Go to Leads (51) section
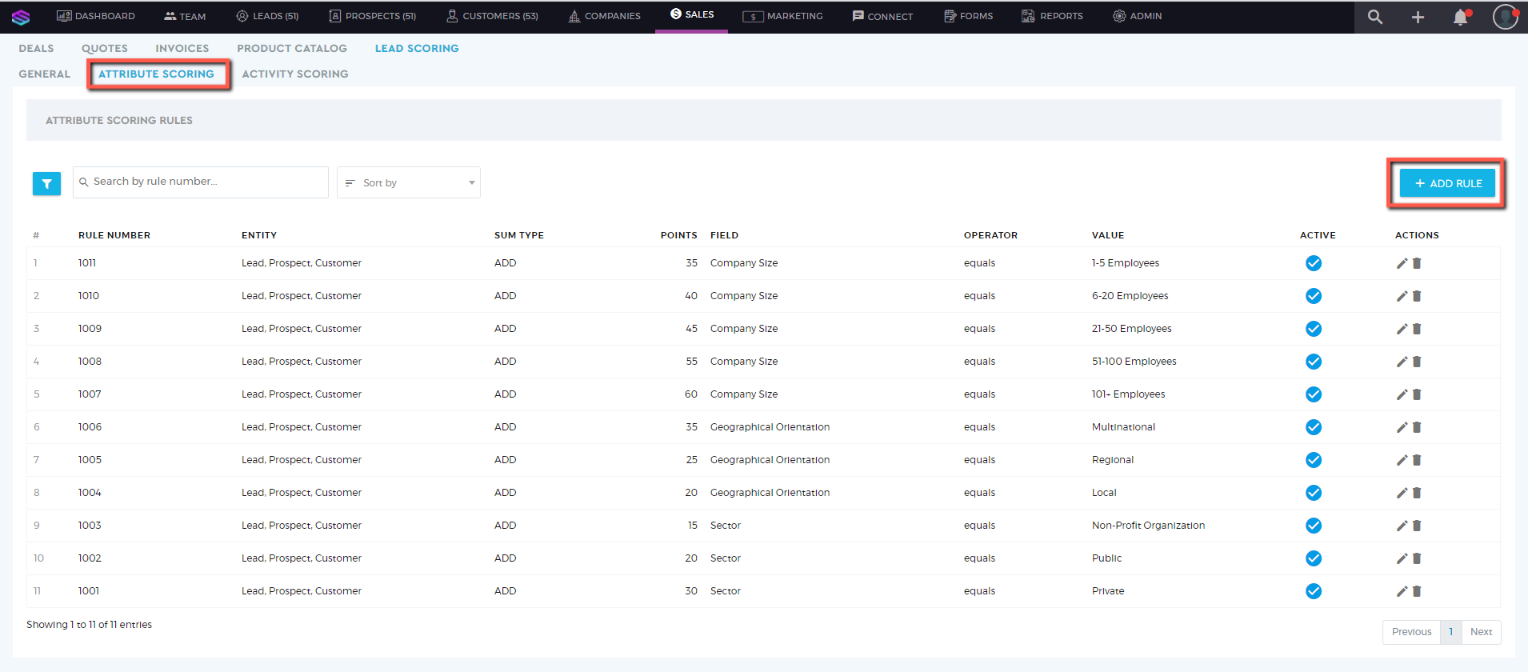 [268, 16]
